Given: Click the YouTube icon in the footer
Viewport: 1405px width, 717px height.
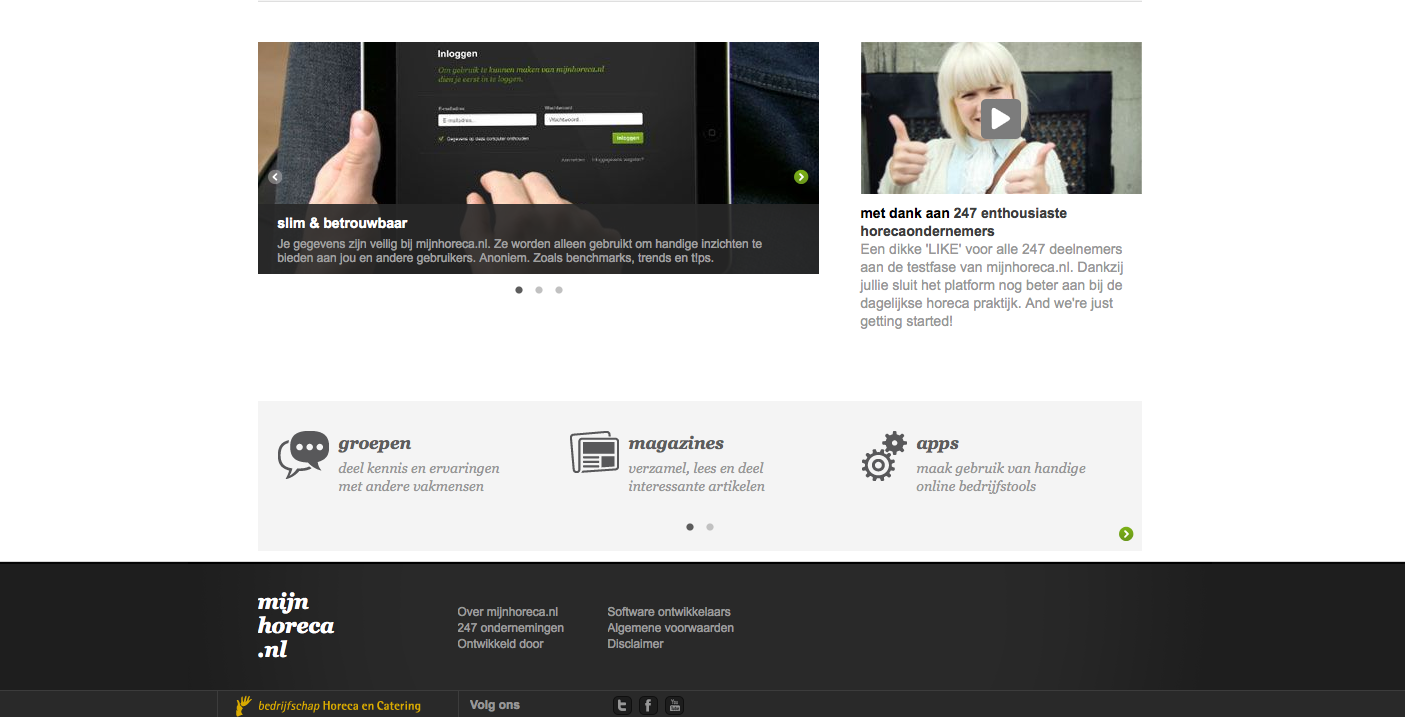Looking at the screenshot, I should coord(675,706).
